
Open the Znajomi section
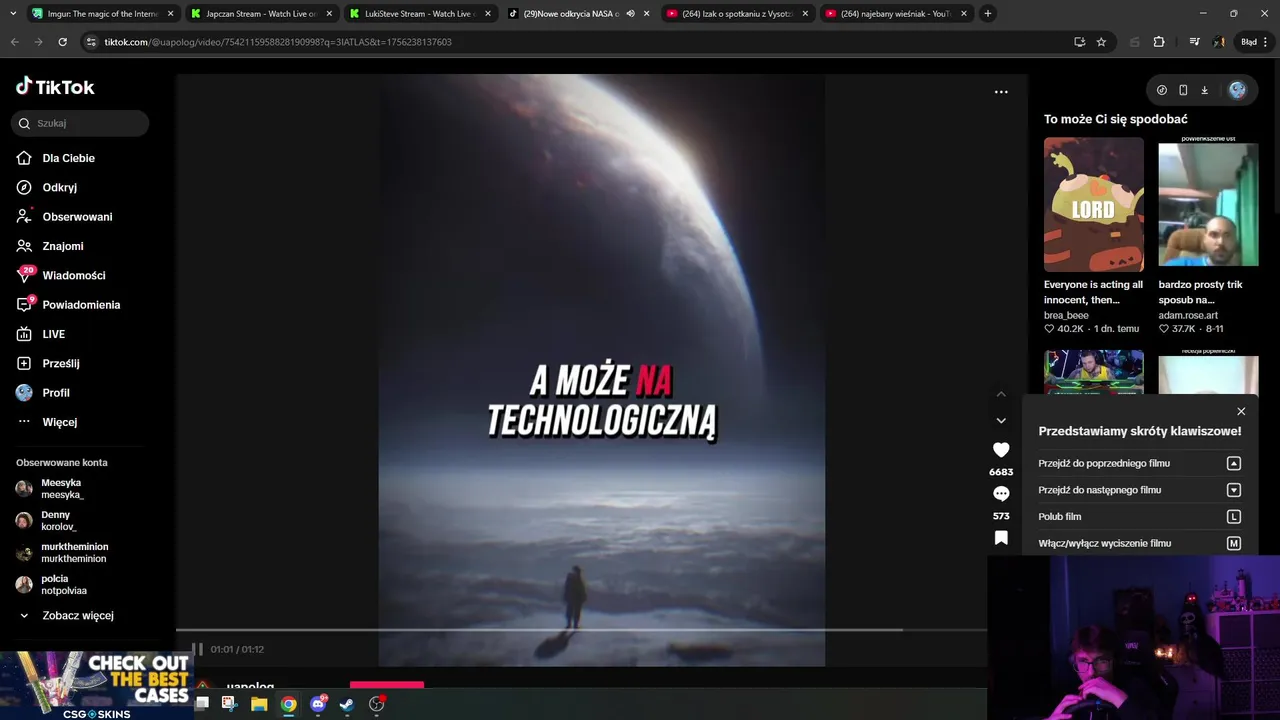(x=62, y=246)
